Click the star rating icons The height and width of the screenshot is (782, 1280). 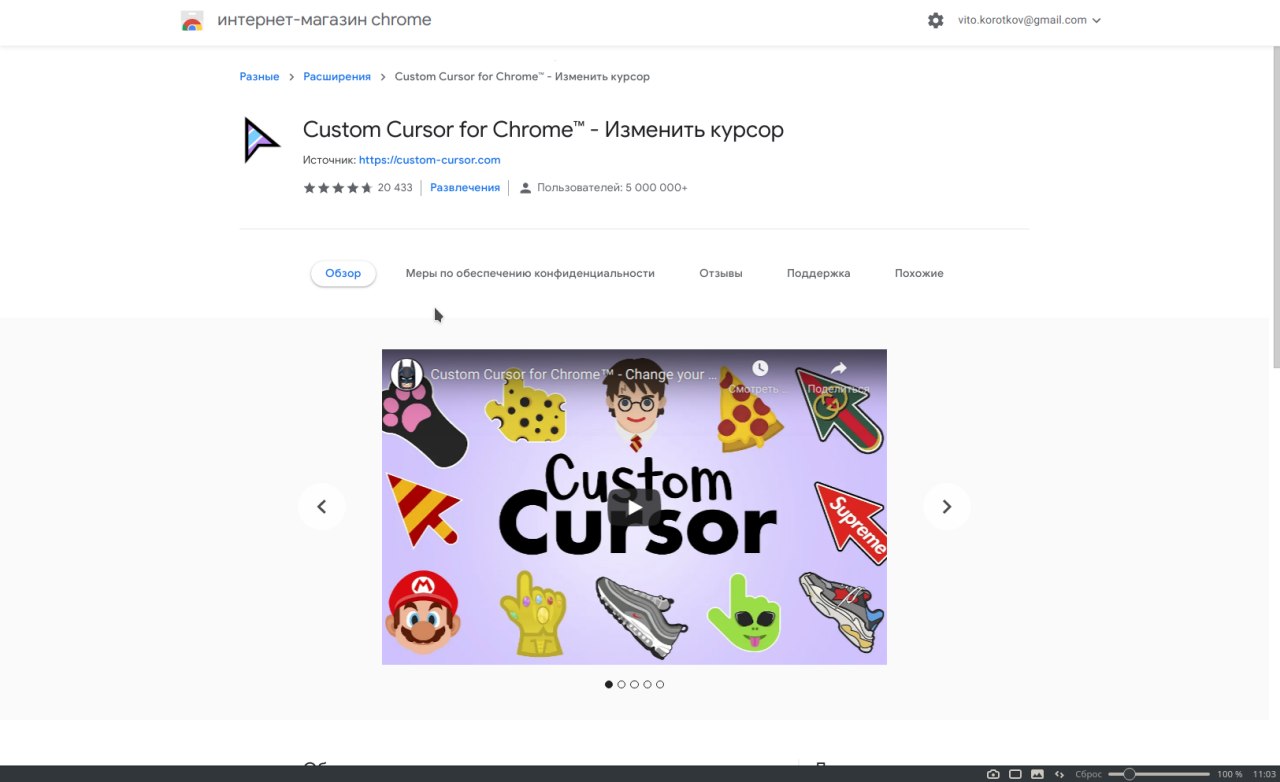pyautogui.click(x=338, y=188)
